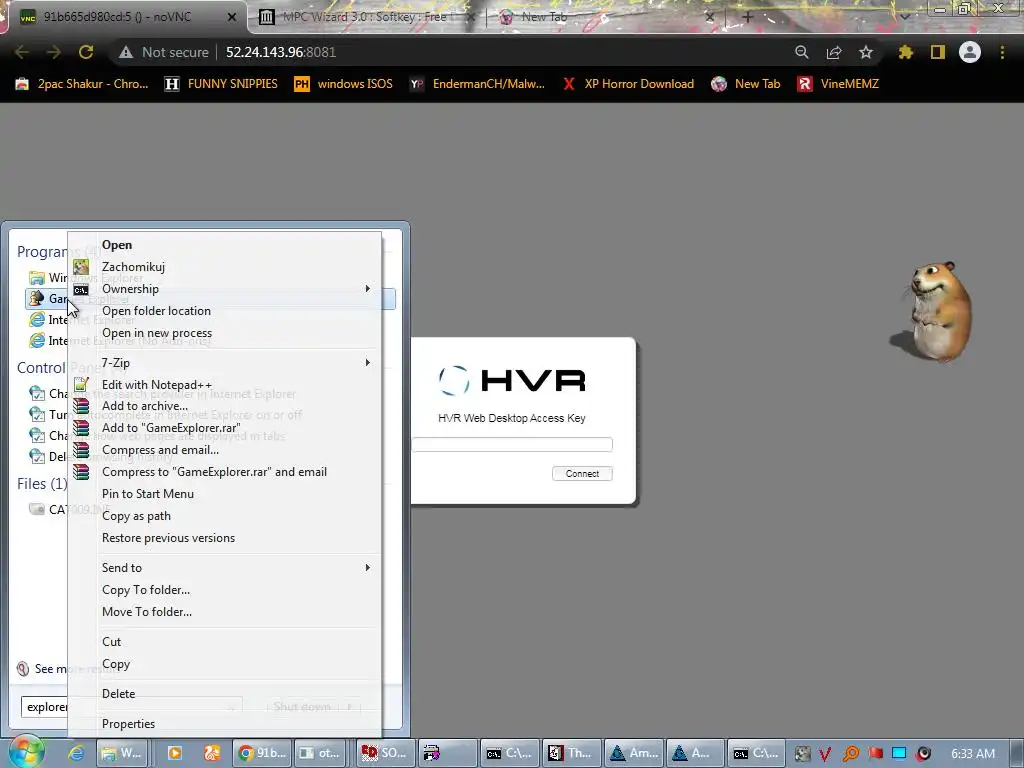Click the orange magnifier tray icon
Viewport: 1024px width, 768px height.
(x=850, y=754)
